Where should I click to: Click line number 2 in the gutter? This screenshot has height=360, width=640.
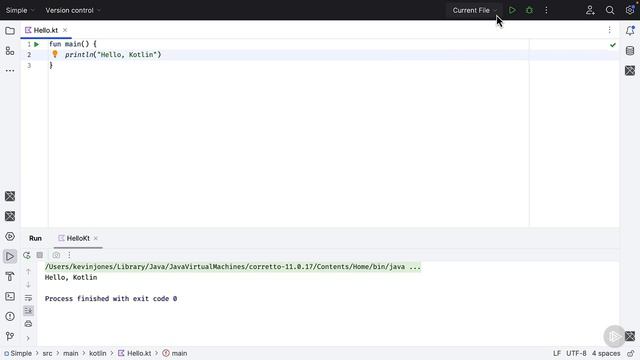pos(29,55)
